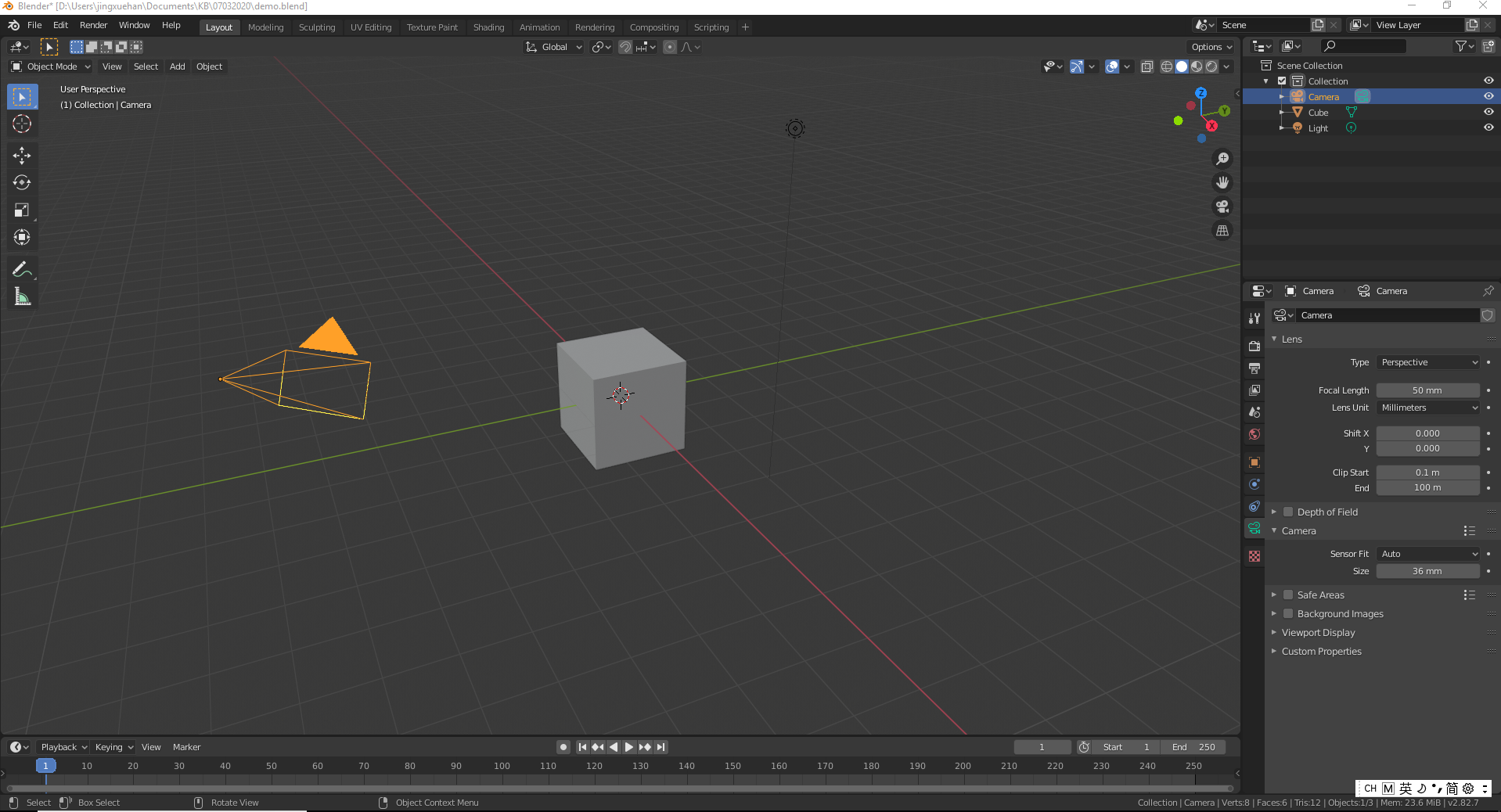Image resolution: width=1501 pixels, height=812 pixels.
Task: Open Output properties tab icon
Action: click(x=1254, y=368)
